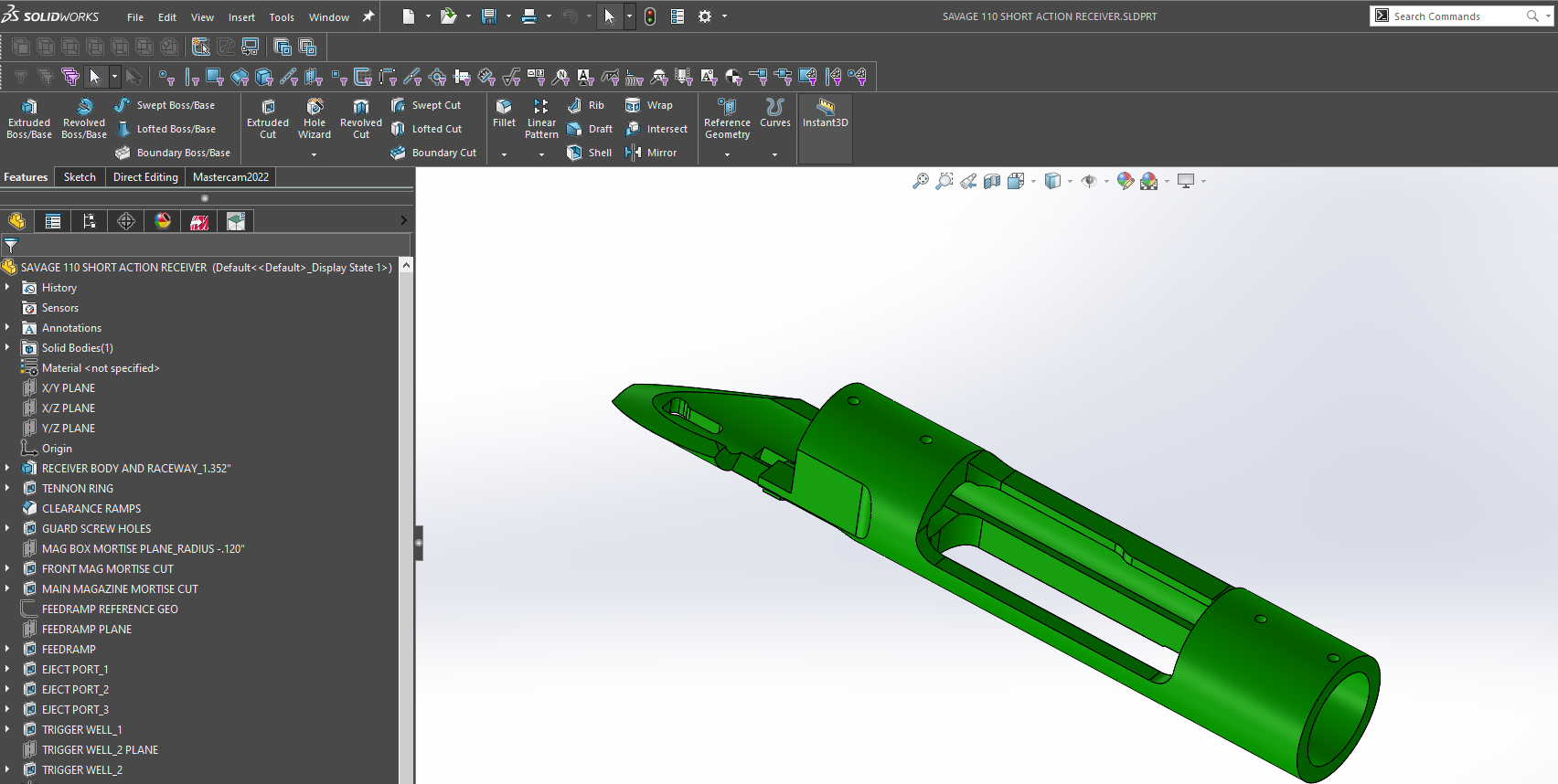Click Zoom to Area magnifier icon
The image size is (1558, 784).
pos(944,181)
